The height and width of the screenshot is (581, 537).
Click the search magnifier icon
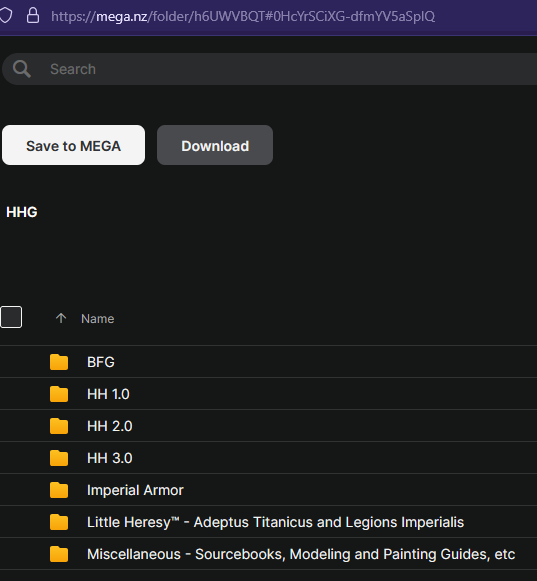(21, 69)
